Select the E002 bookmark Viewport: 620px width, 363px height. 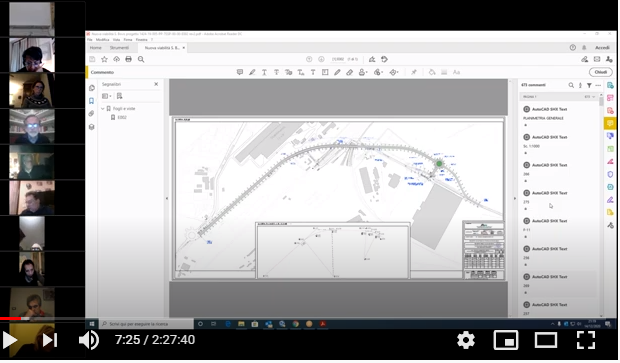click(x=122, y=117)
